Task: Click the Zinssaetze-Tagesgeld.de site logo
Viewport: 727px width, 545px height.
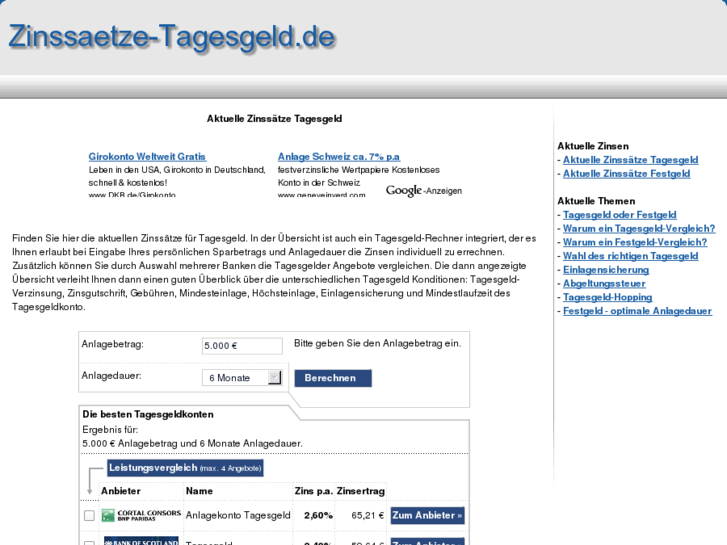Action: (171, 36)
